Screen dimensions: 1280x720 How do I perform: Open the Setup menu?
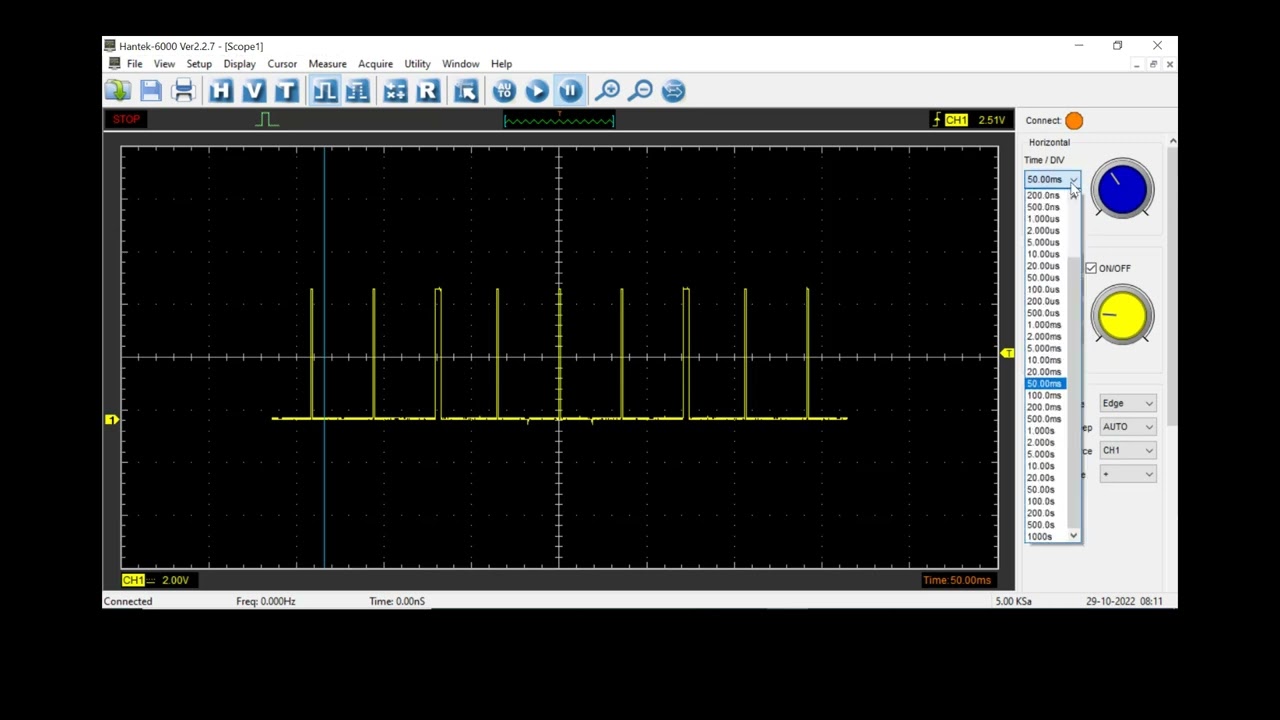pyautogui.click(x=199, y=64)
